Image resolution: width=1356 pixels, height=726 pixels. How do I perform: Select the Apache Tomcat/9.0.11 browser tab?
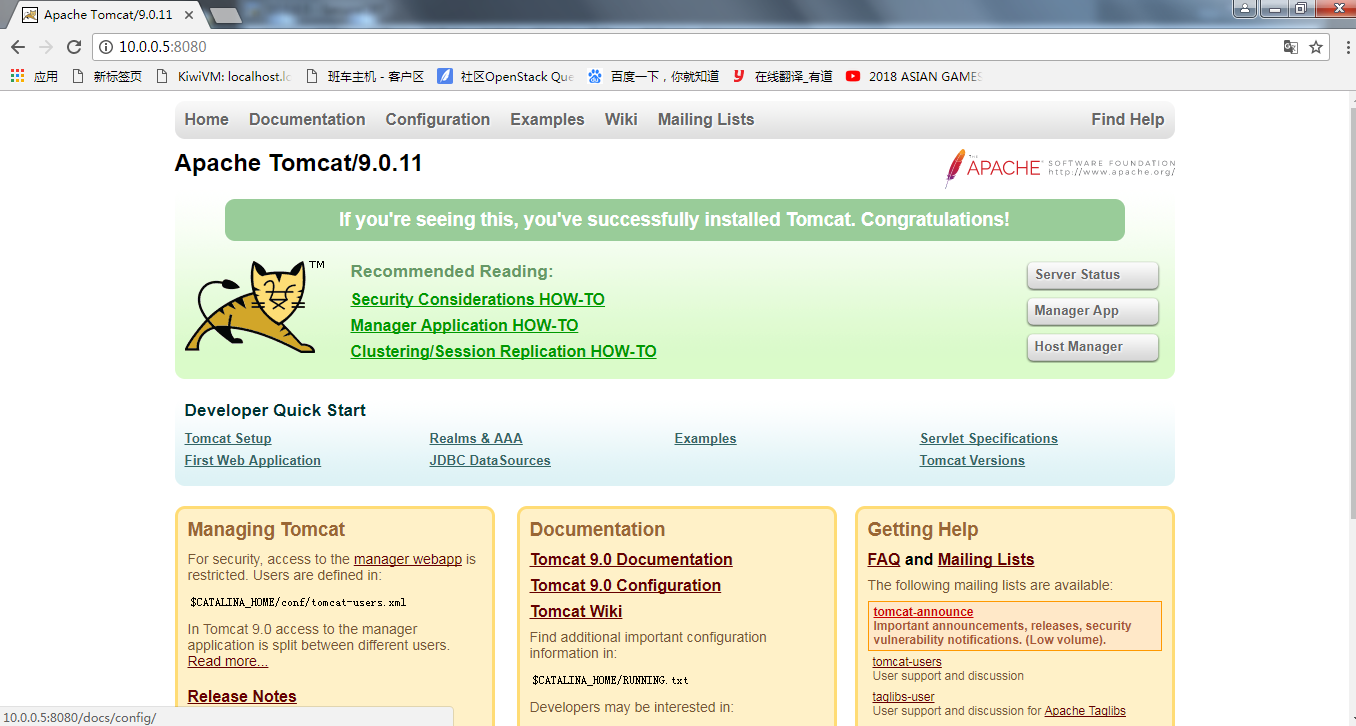point(110,15)
